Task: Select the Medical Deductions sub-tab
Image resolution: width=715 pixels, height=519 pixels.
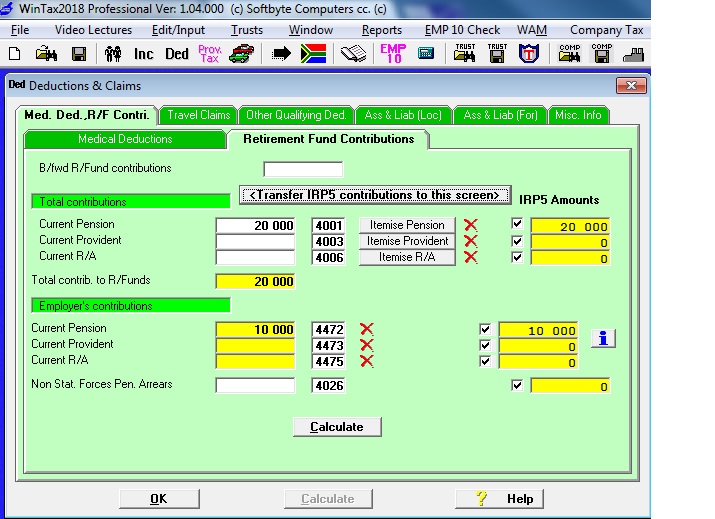Action: (x=125, y=139)
